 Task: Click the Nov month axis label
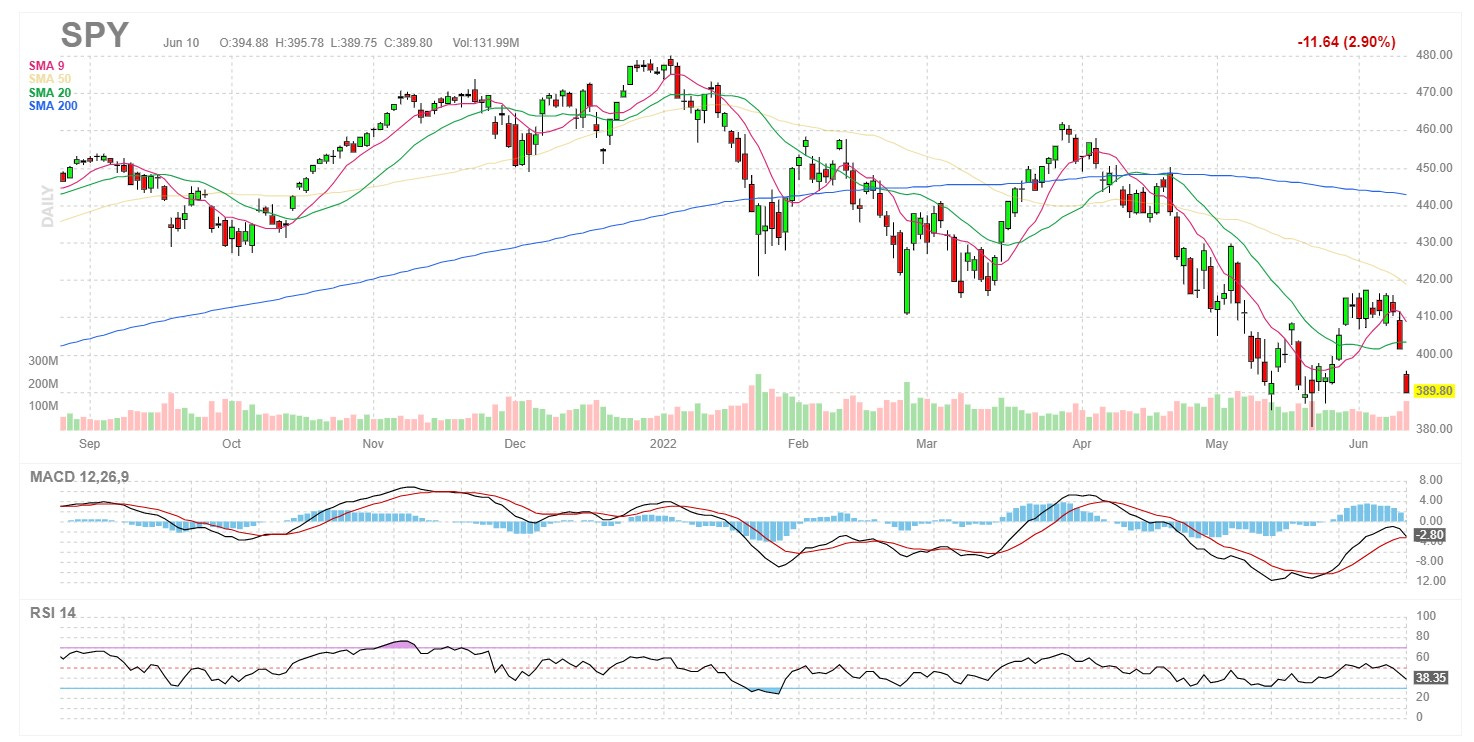point(373,442)
